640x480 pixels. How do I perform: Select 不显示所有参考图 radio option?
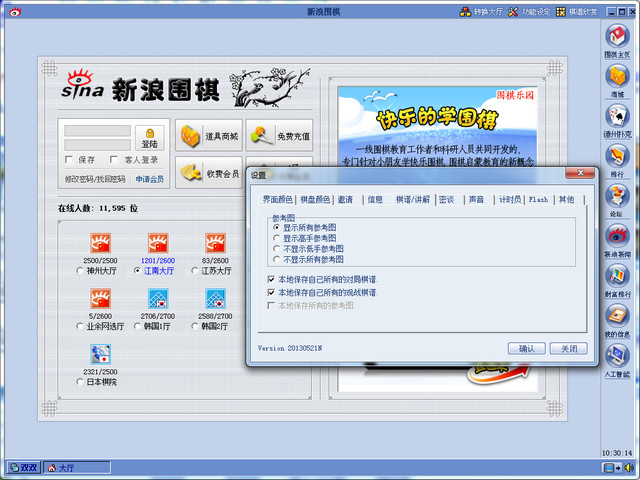pos(276,259)
